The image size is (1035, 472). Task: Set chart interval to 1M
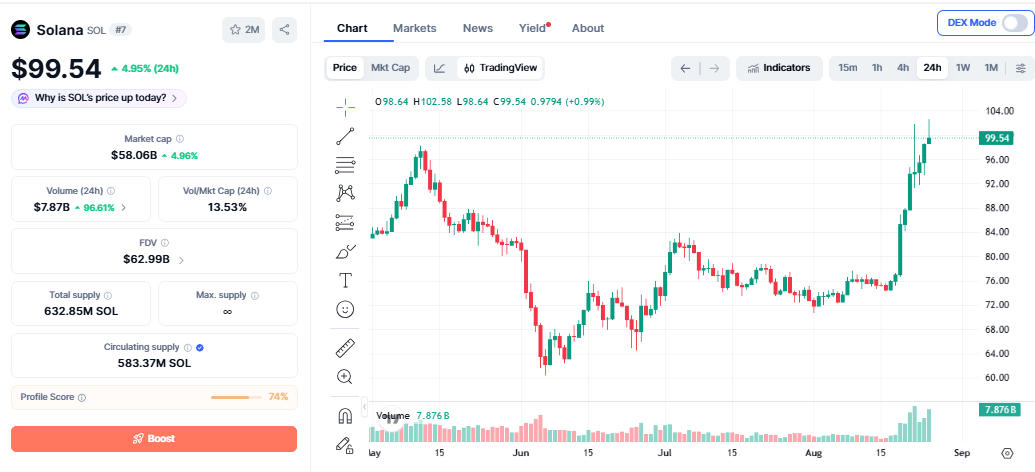(x=991, y=68)
